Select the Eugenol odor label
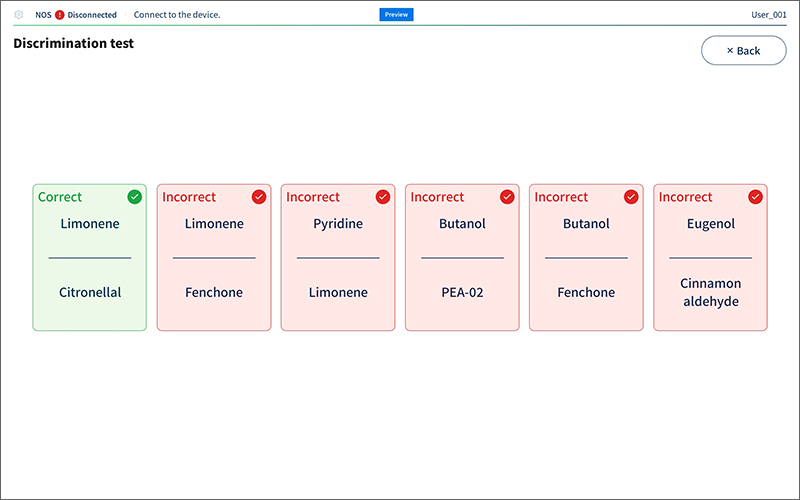This screenshot has width=800, height=500. [x=710, y=224]
